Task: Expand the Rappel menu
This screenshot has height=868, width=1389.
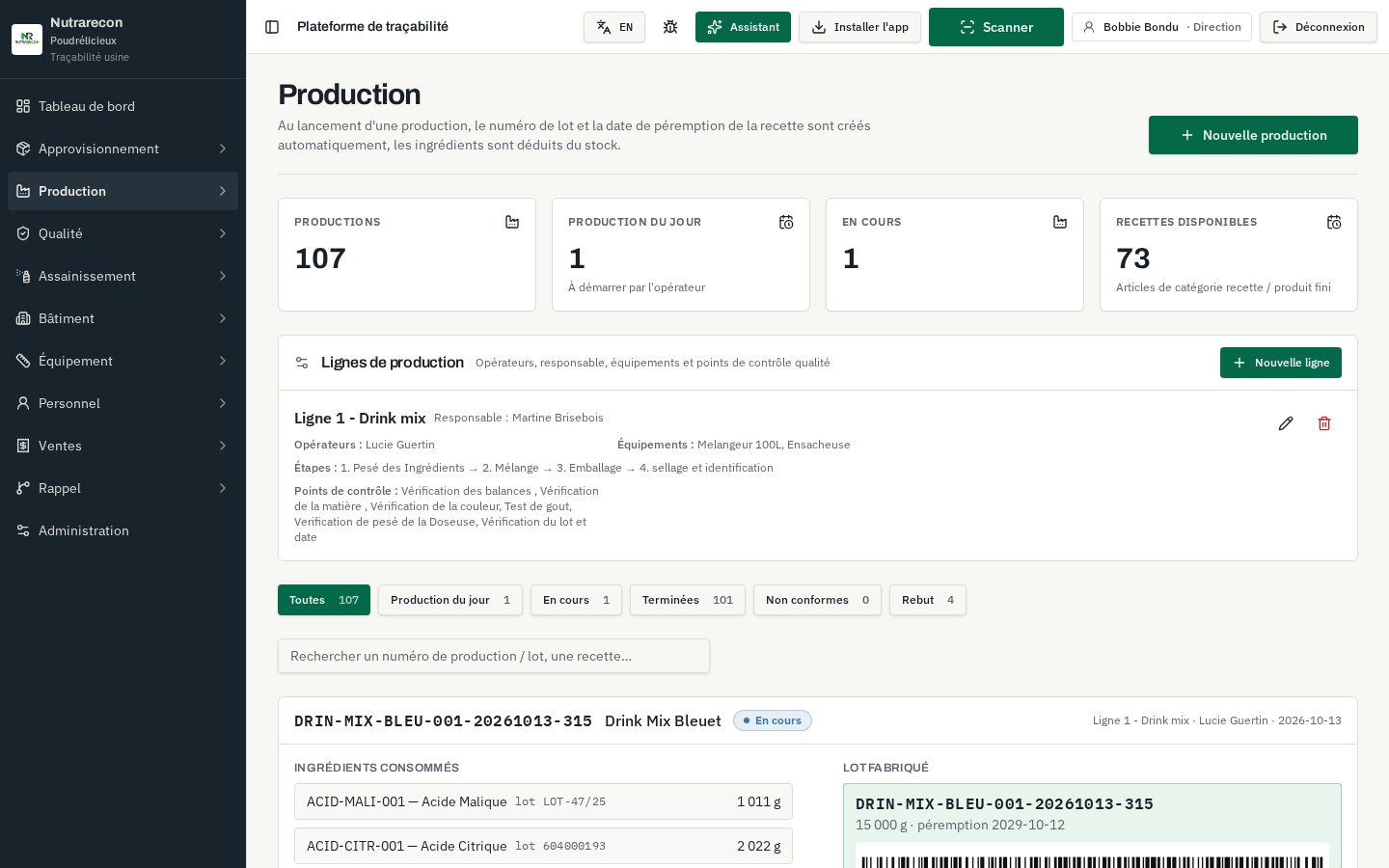Action: click(x=123, y=488)
